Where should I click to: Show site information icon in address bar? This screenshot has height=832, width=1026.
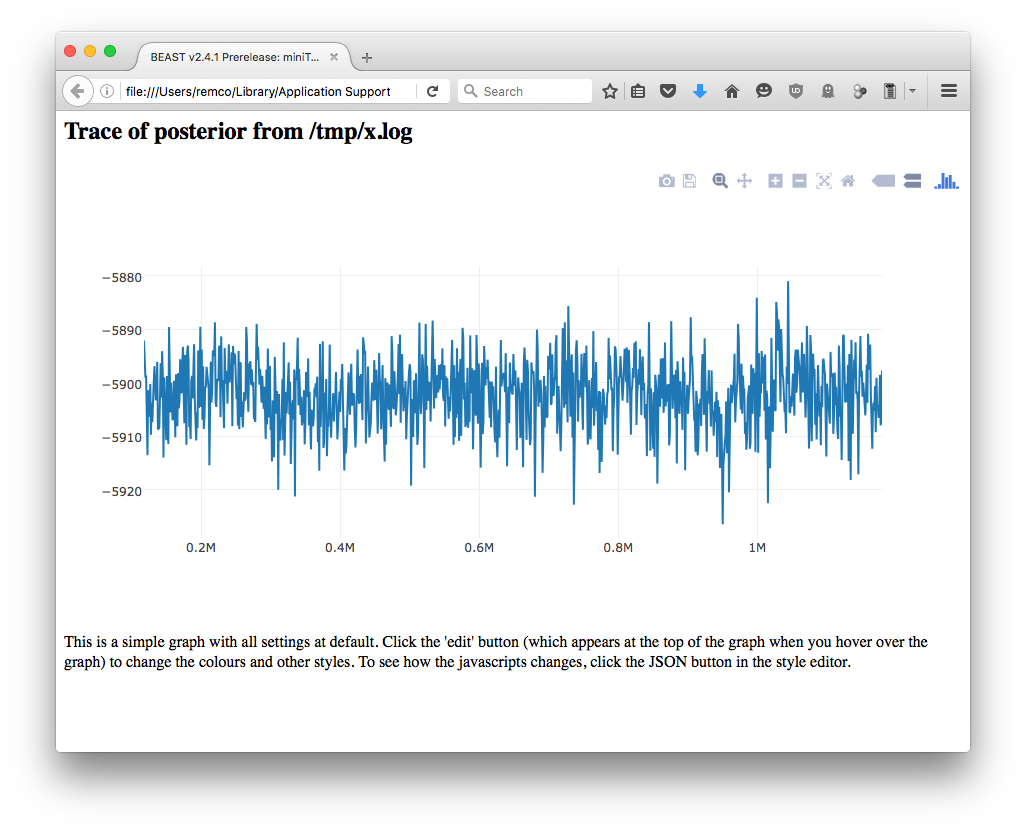[107, 92]
